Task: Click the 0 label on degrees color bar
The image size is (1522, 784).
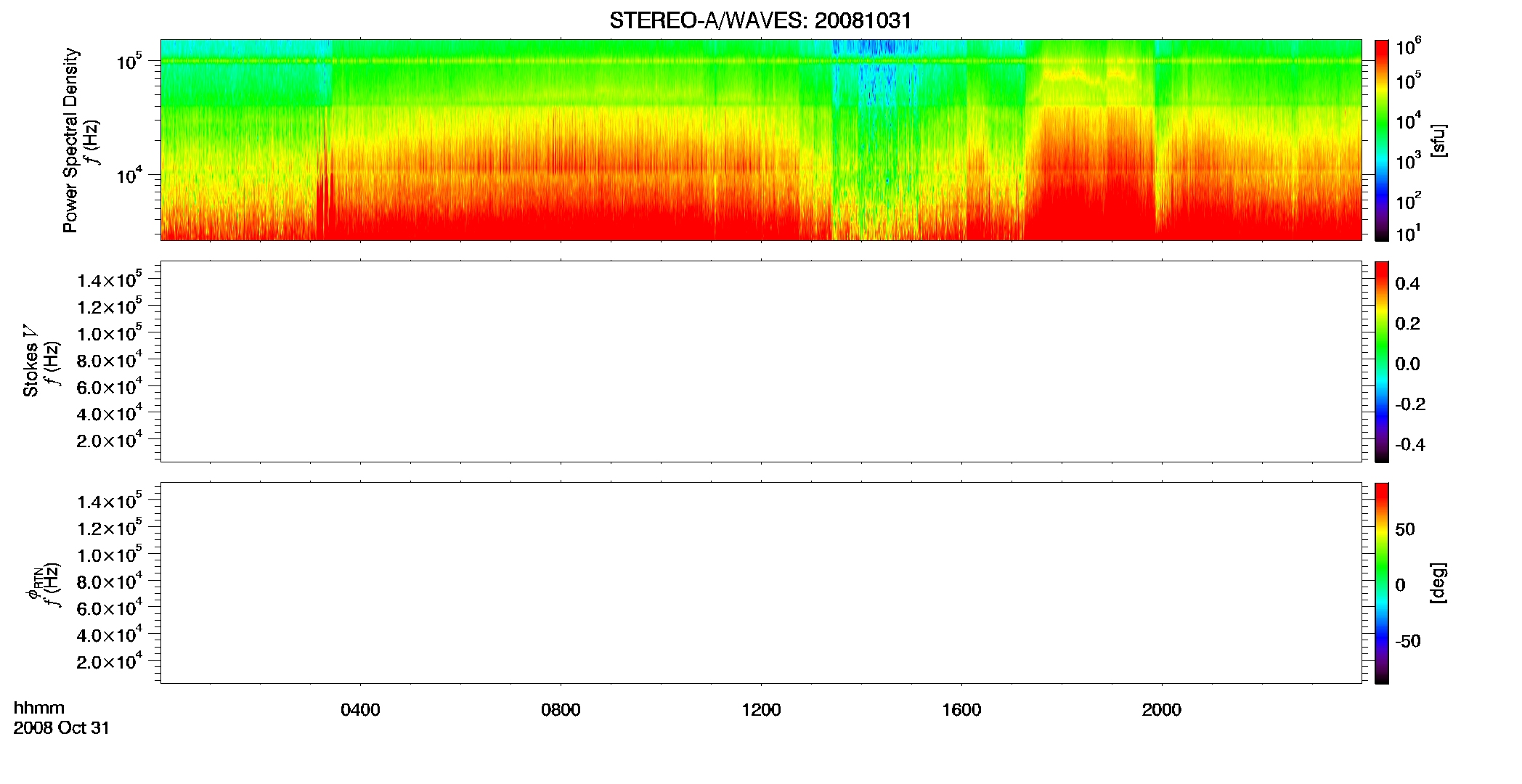Action: pos(1400,585)
